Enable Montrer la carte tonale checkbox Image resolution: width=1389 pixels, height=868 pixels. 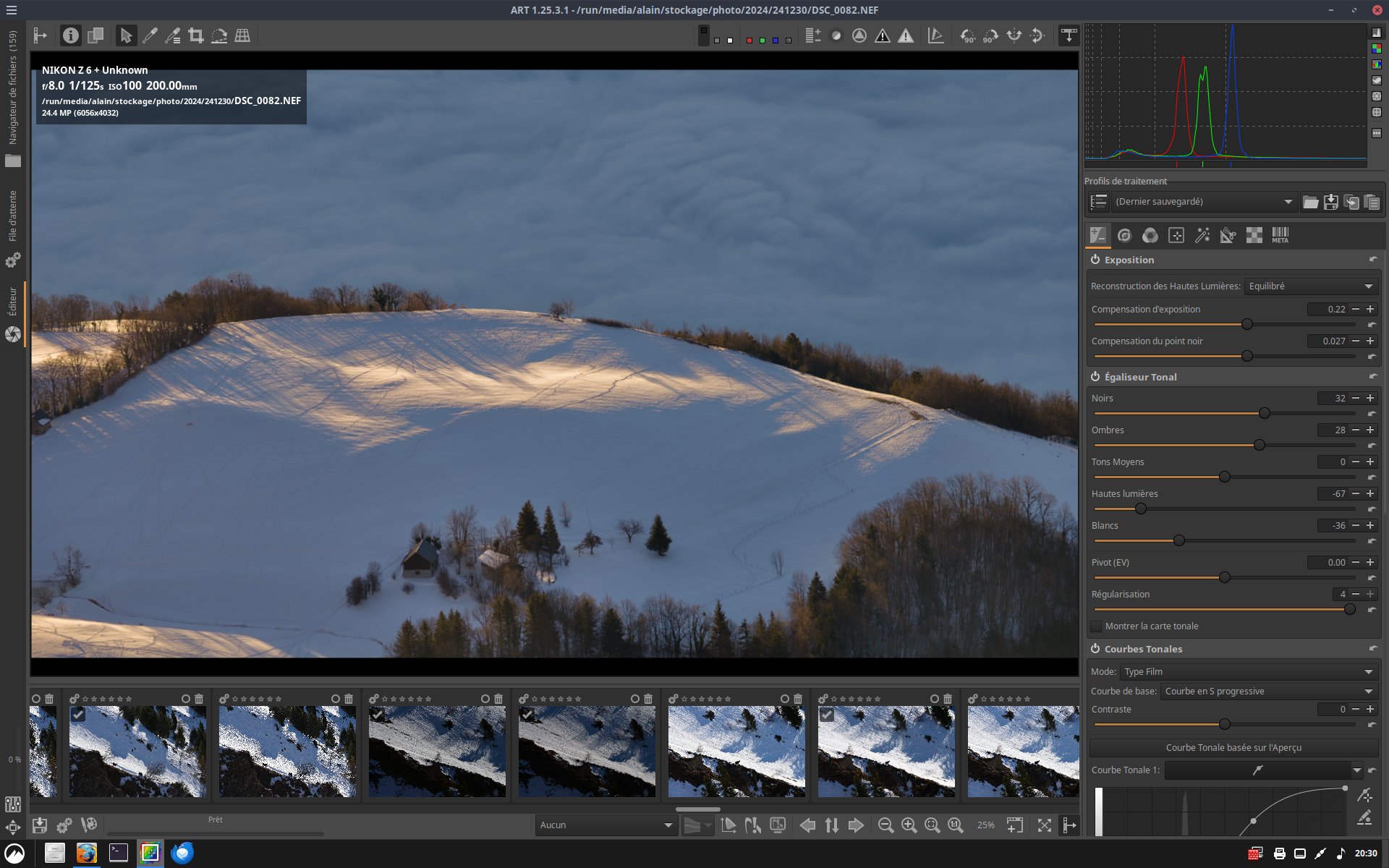[1096, 626]
